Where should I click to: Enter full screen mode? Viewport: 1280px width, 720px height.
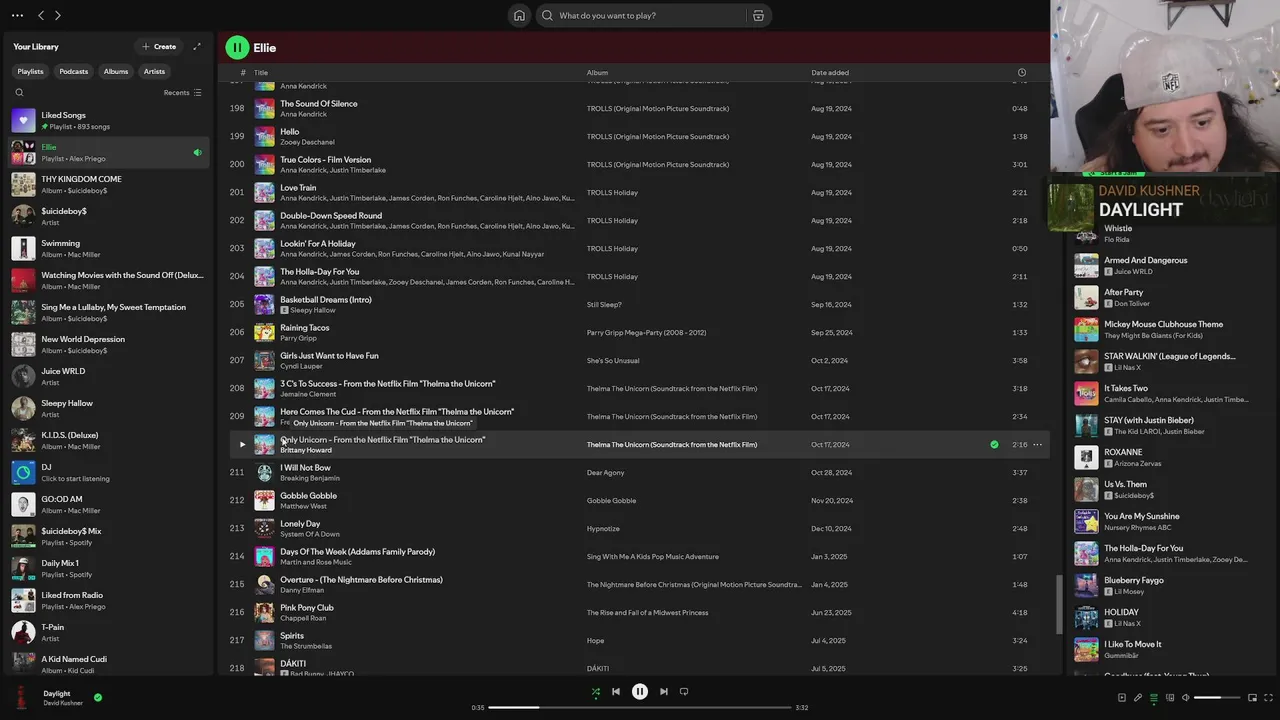1269,697
